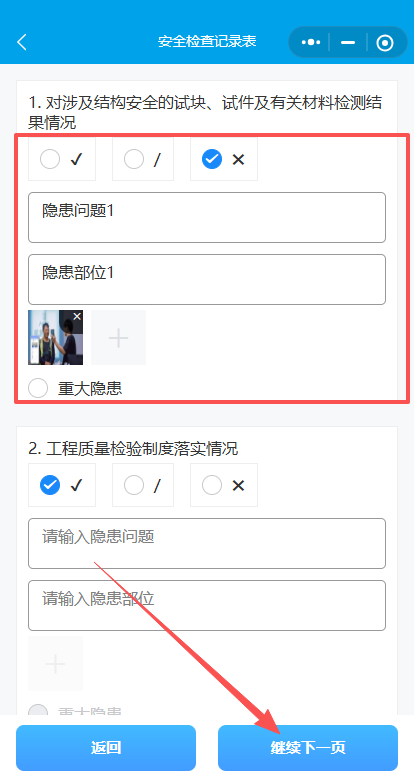Screen dimensions: 414x780
Task: Select the × option for item 1
Action: (224, 159)
